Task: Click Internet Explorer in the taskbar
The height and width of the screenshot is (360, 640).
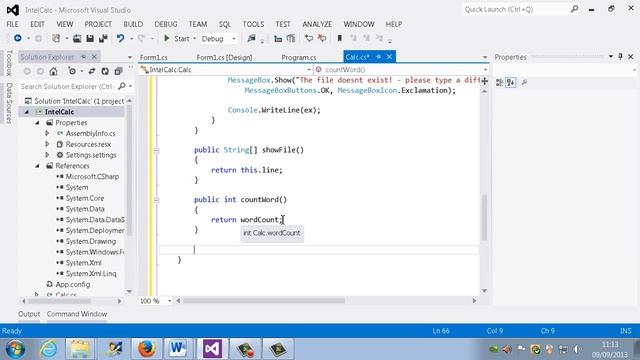Action: point(48,349)
